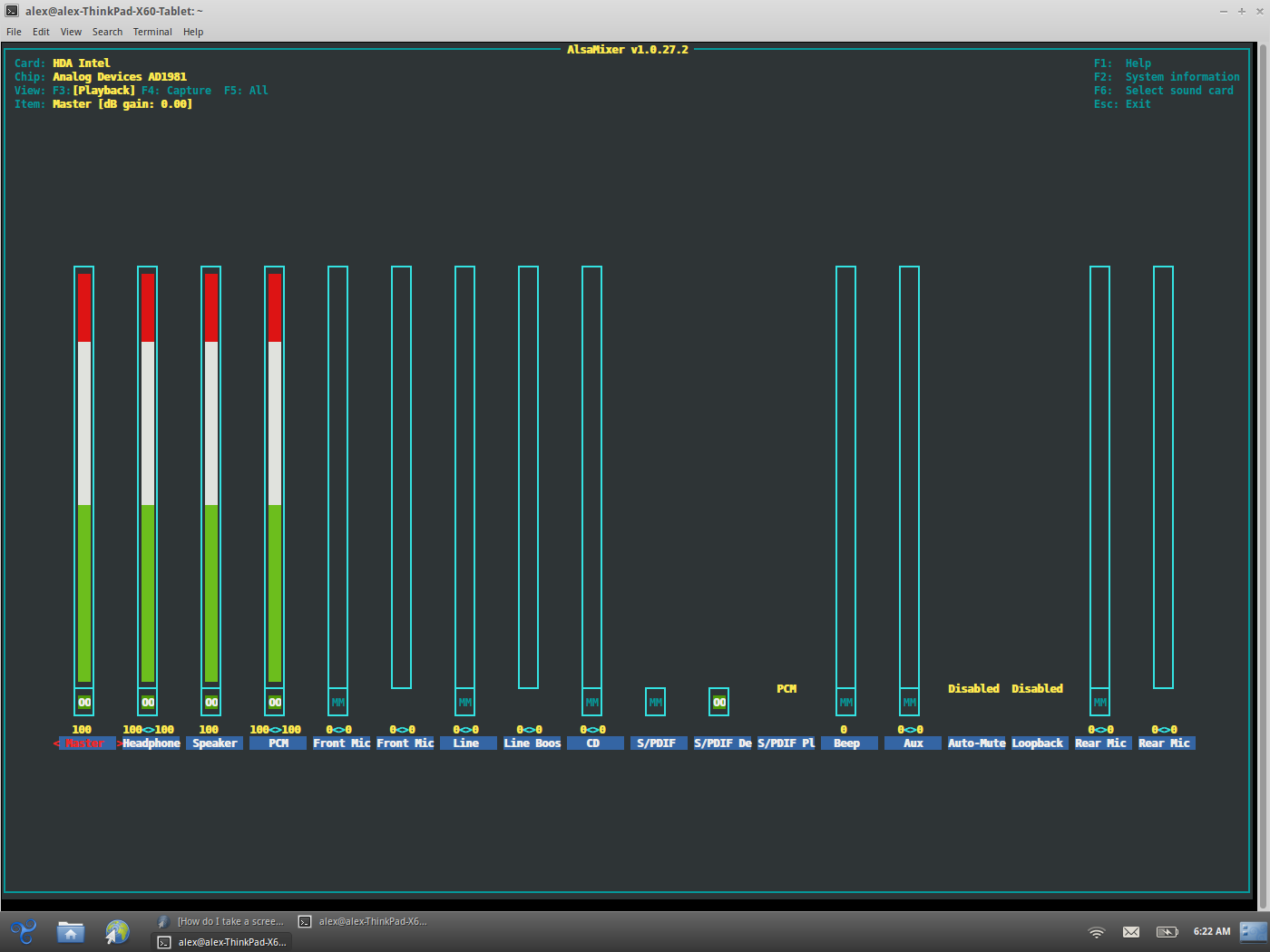
Task: Change the Loopback Disabled setting
Action: point(1037,689)
